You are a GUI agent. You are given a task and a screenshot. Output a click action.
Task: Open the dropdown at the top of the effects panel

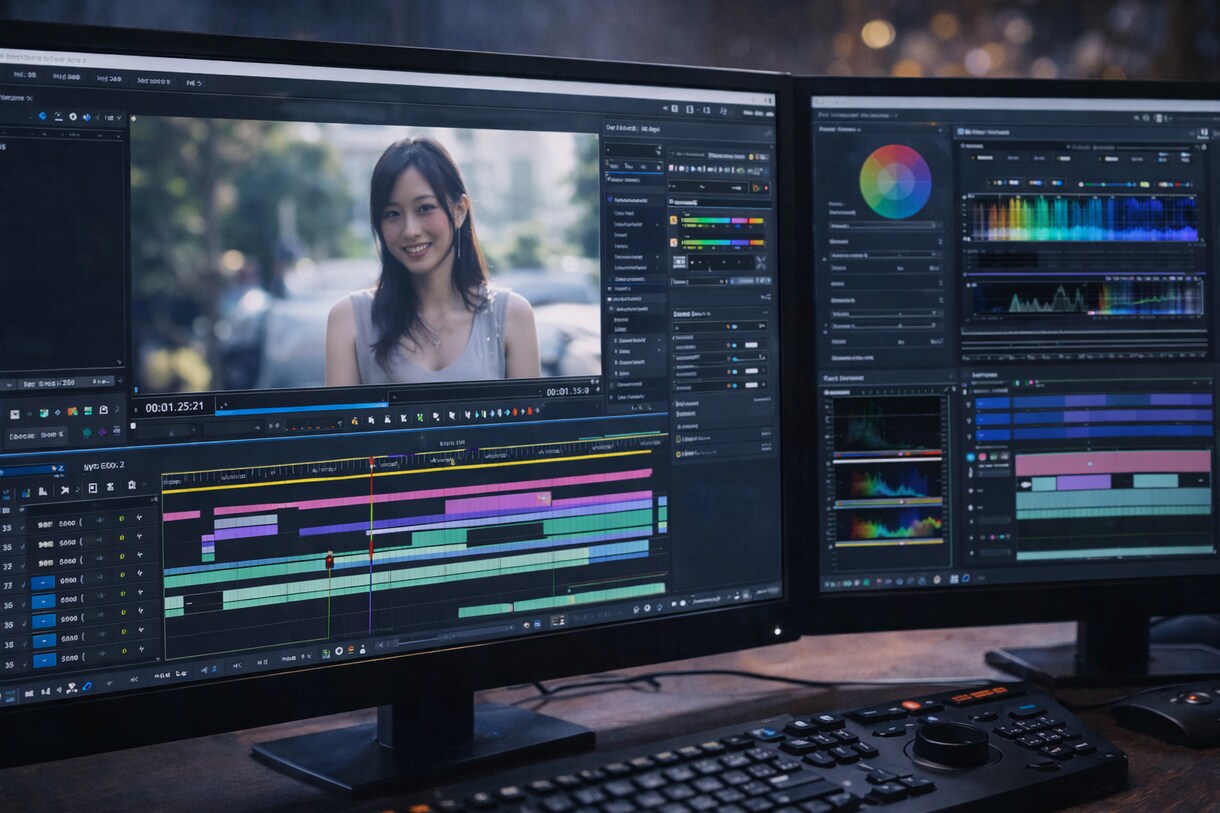(635, 150)
